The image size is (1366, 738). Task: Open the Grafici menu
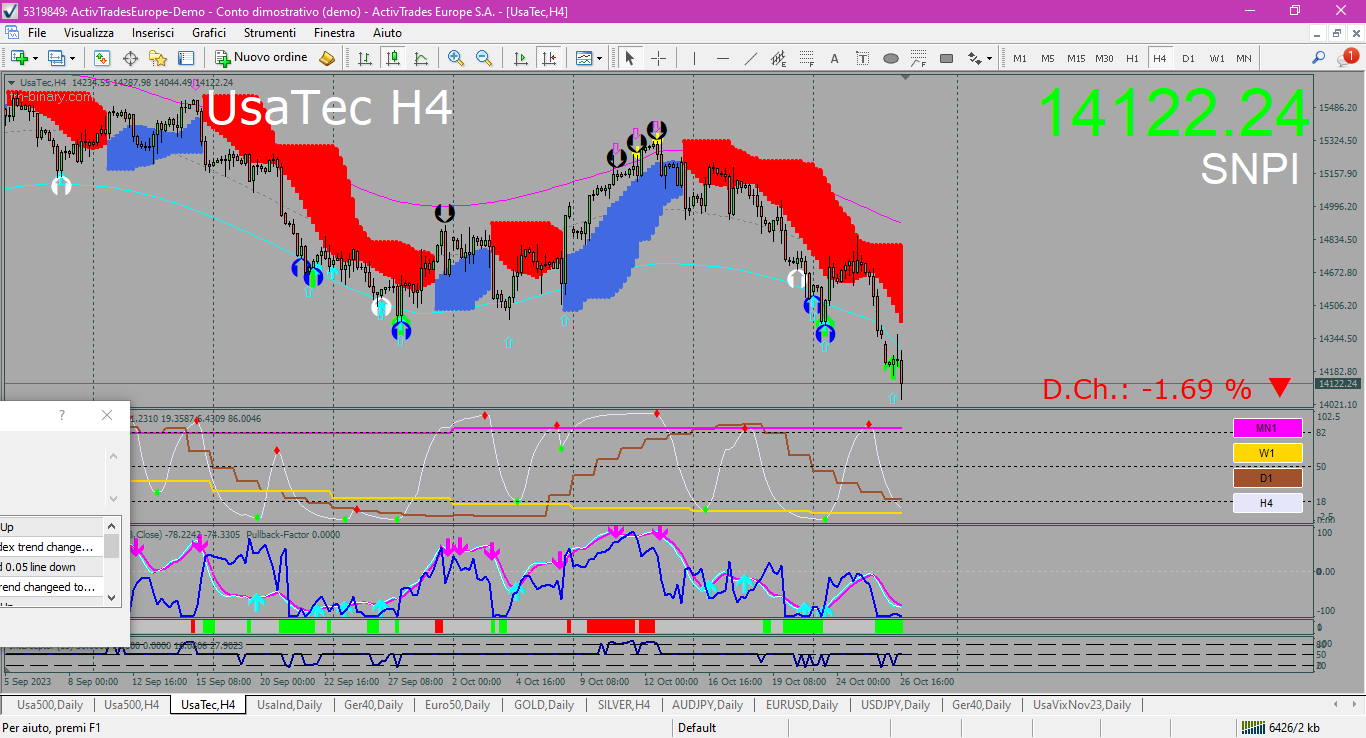tap(209, 33)
